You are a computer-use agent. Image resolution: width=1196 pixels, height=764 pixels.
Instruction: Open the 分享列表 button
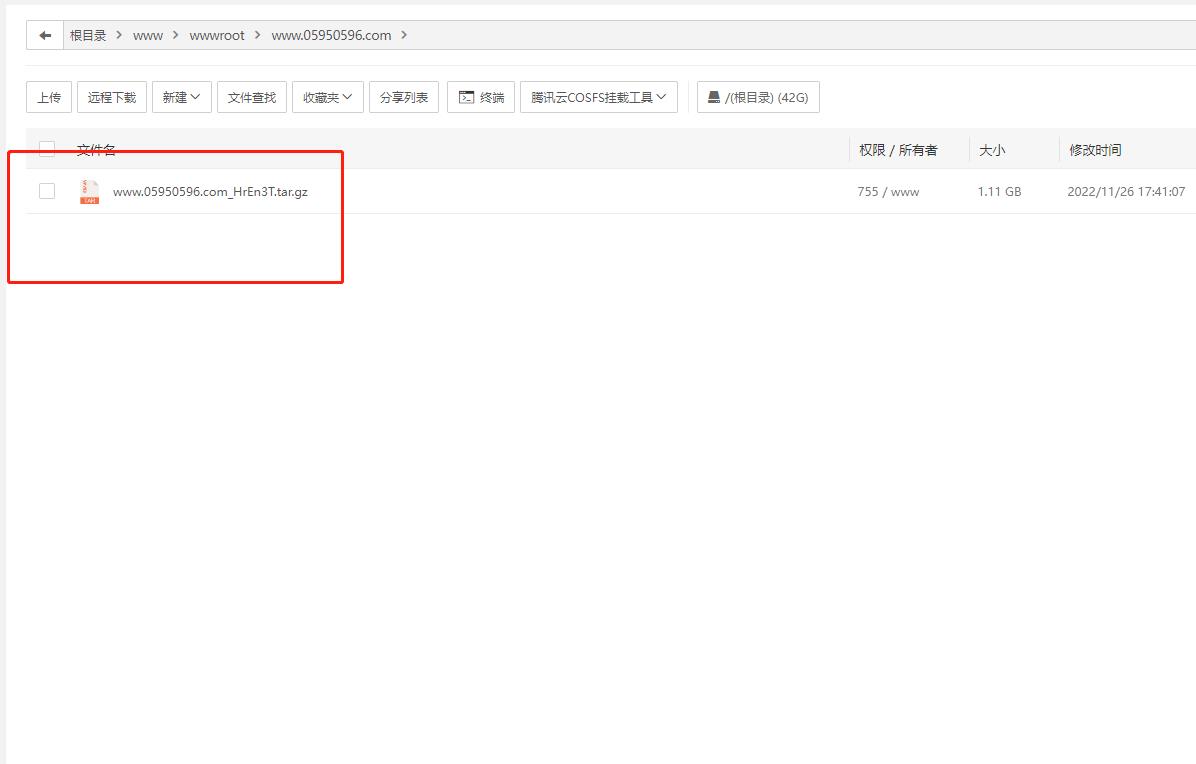(x=403, y=97)
